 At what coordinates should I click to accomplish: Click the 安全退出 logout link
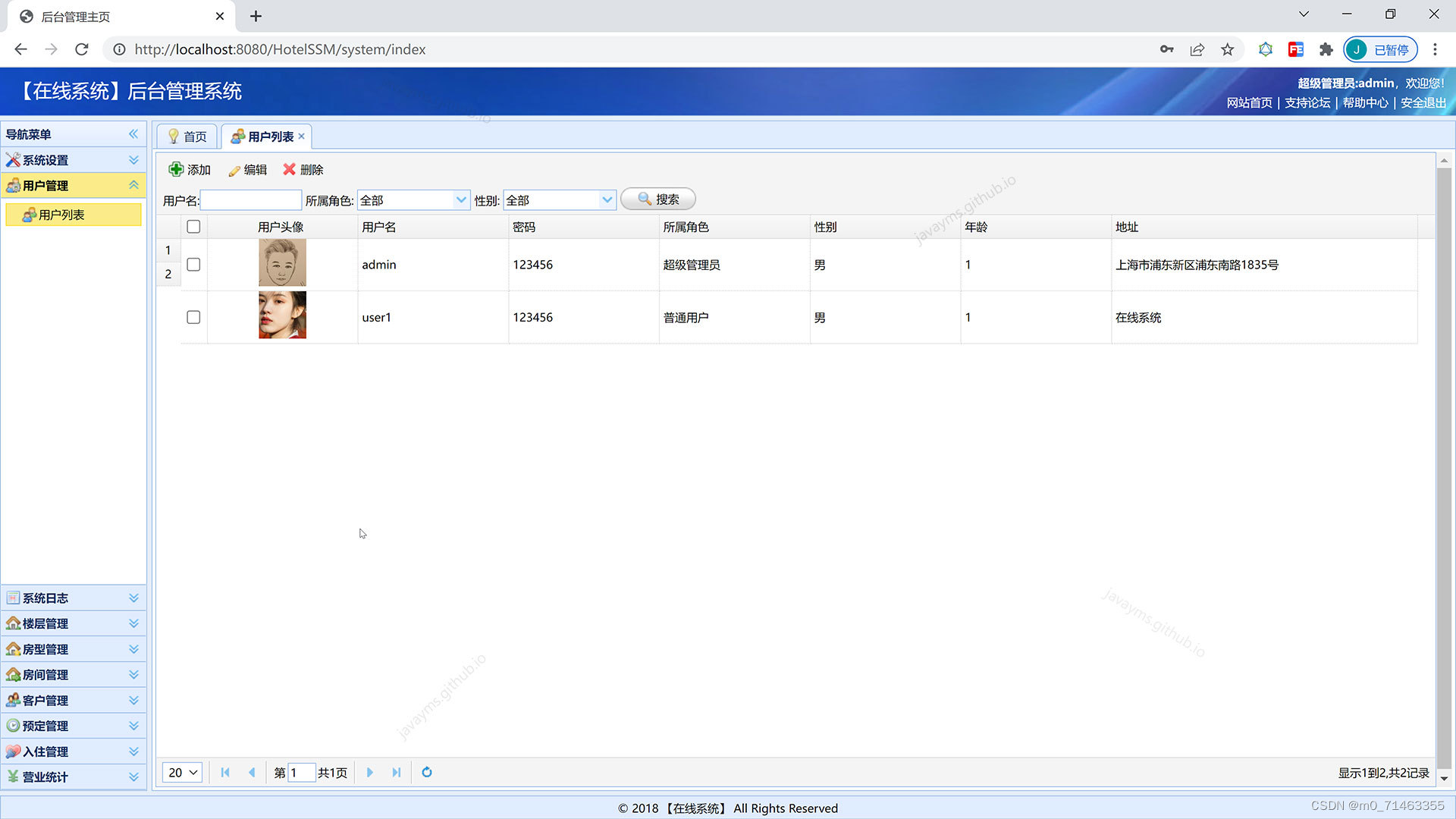coord(1423,102)
